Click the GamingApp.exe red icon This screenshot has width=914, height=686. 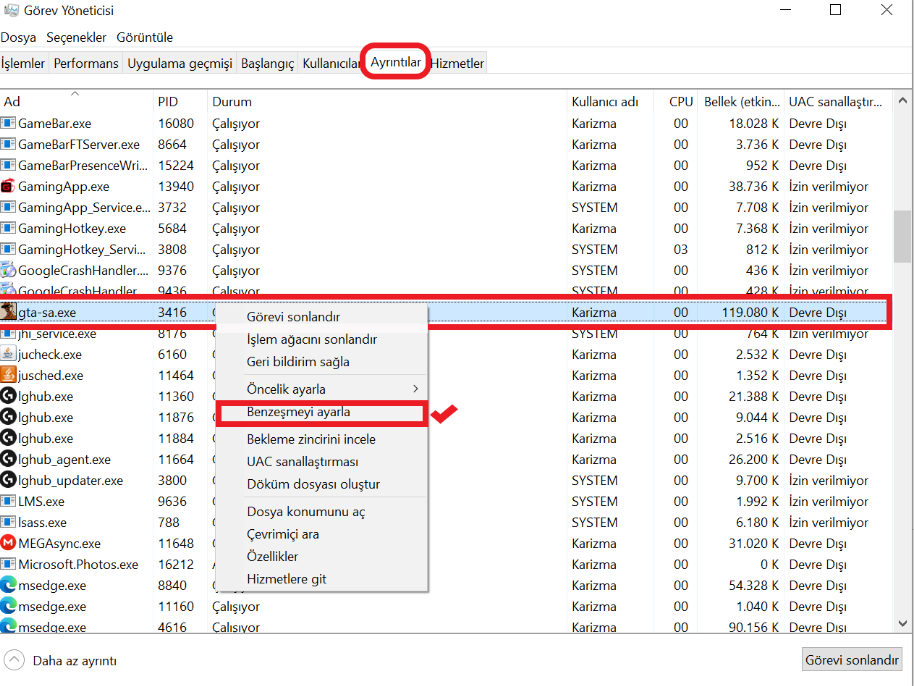(8, 187)
